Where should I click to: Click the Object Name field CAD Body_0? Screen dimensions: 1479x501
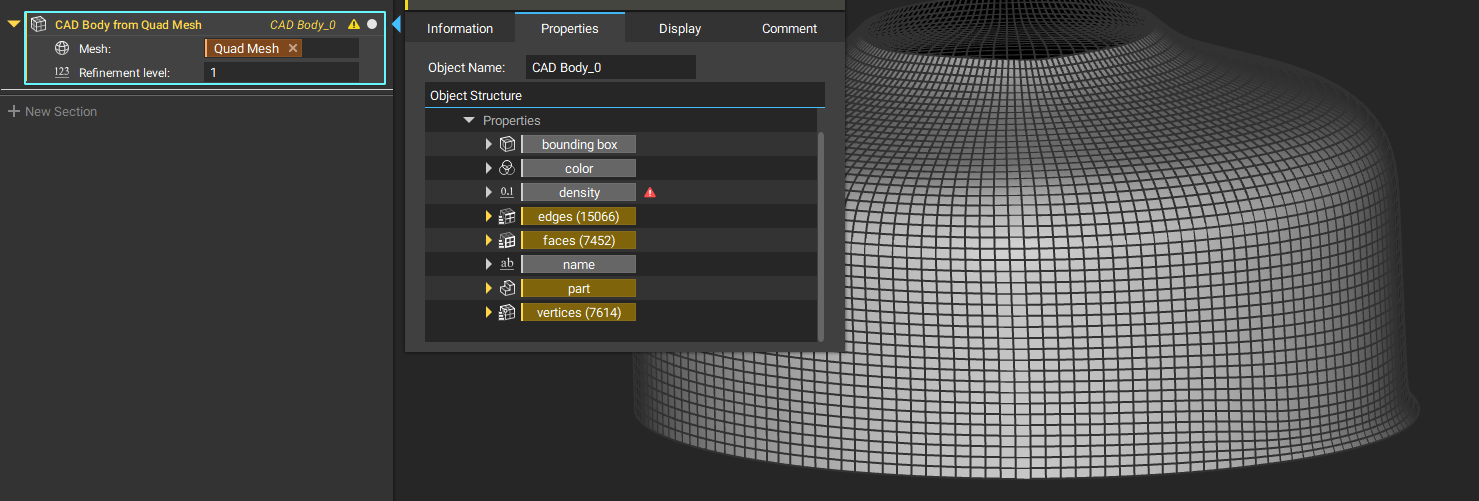(610, 68)
